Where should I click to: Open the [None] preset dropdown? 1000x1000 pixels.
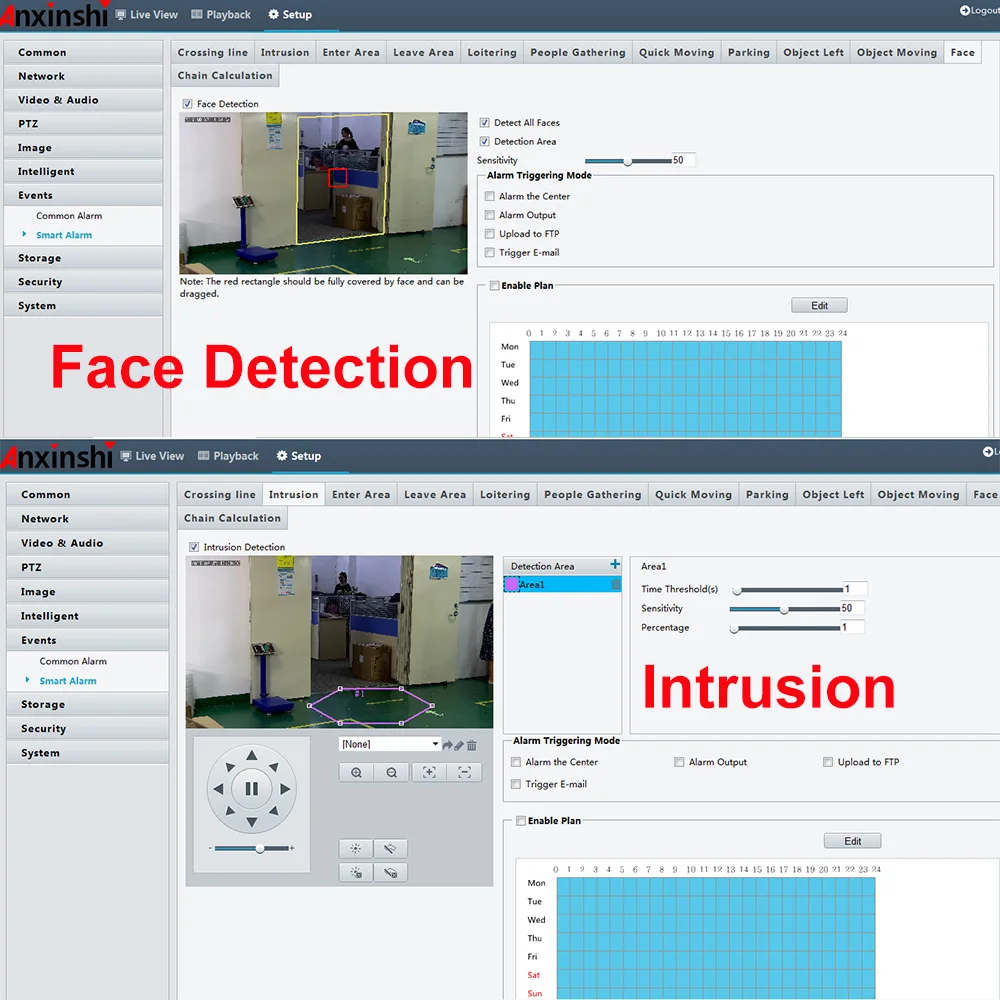[x=390, y=744]
